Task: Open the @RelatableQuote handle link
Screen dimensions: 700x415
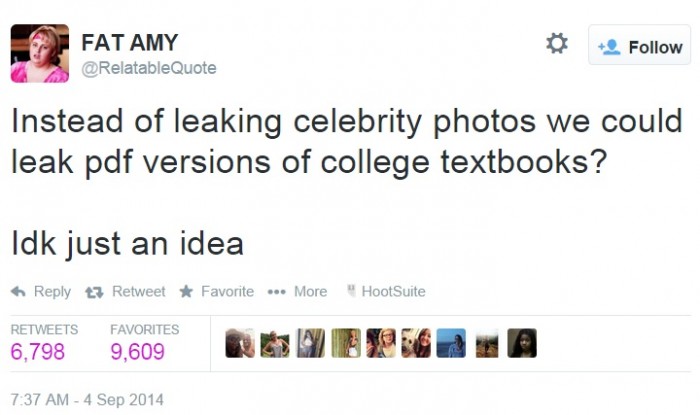Action: click(x=148, y=68)
